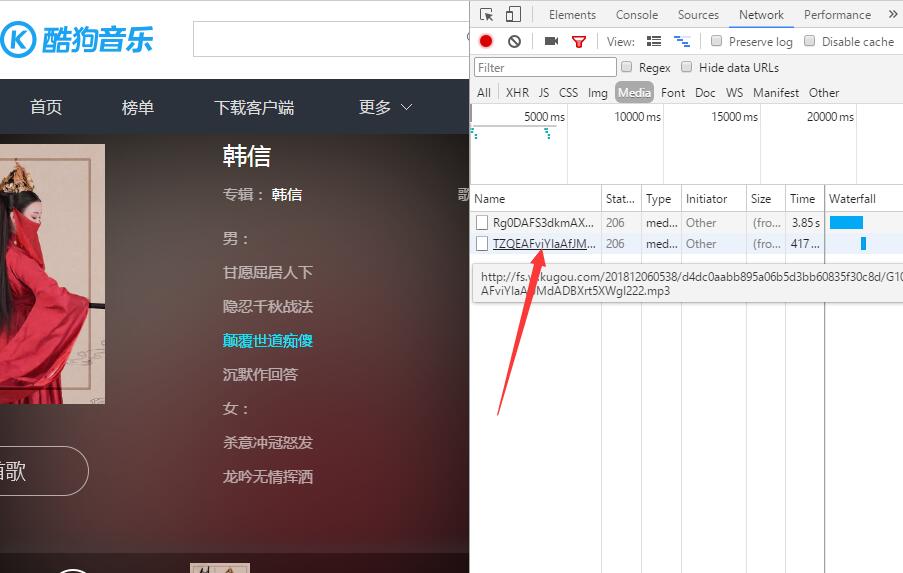Filter requests by All types
This screenshot has height=573, width=903.
point(484,93)
